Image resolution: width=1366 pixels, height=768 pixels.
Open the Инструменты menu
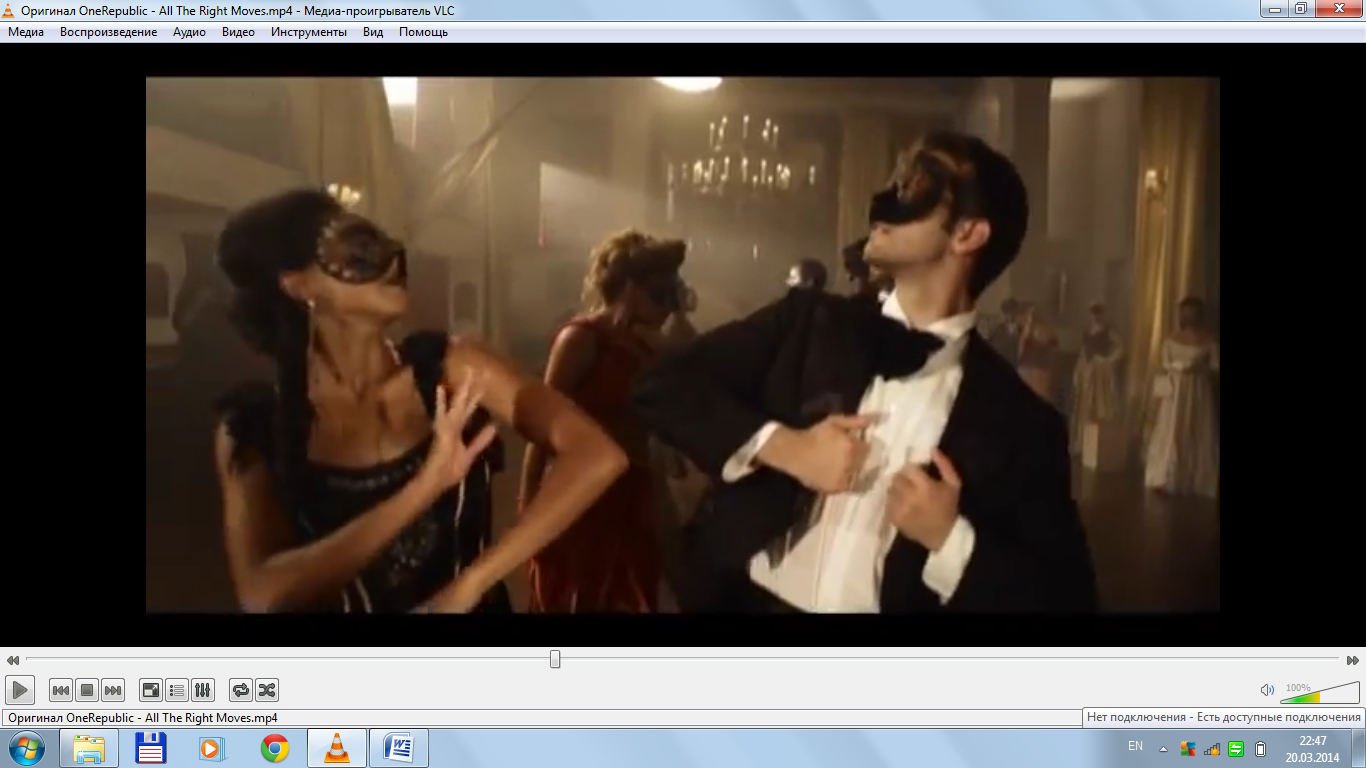point(309,32)
